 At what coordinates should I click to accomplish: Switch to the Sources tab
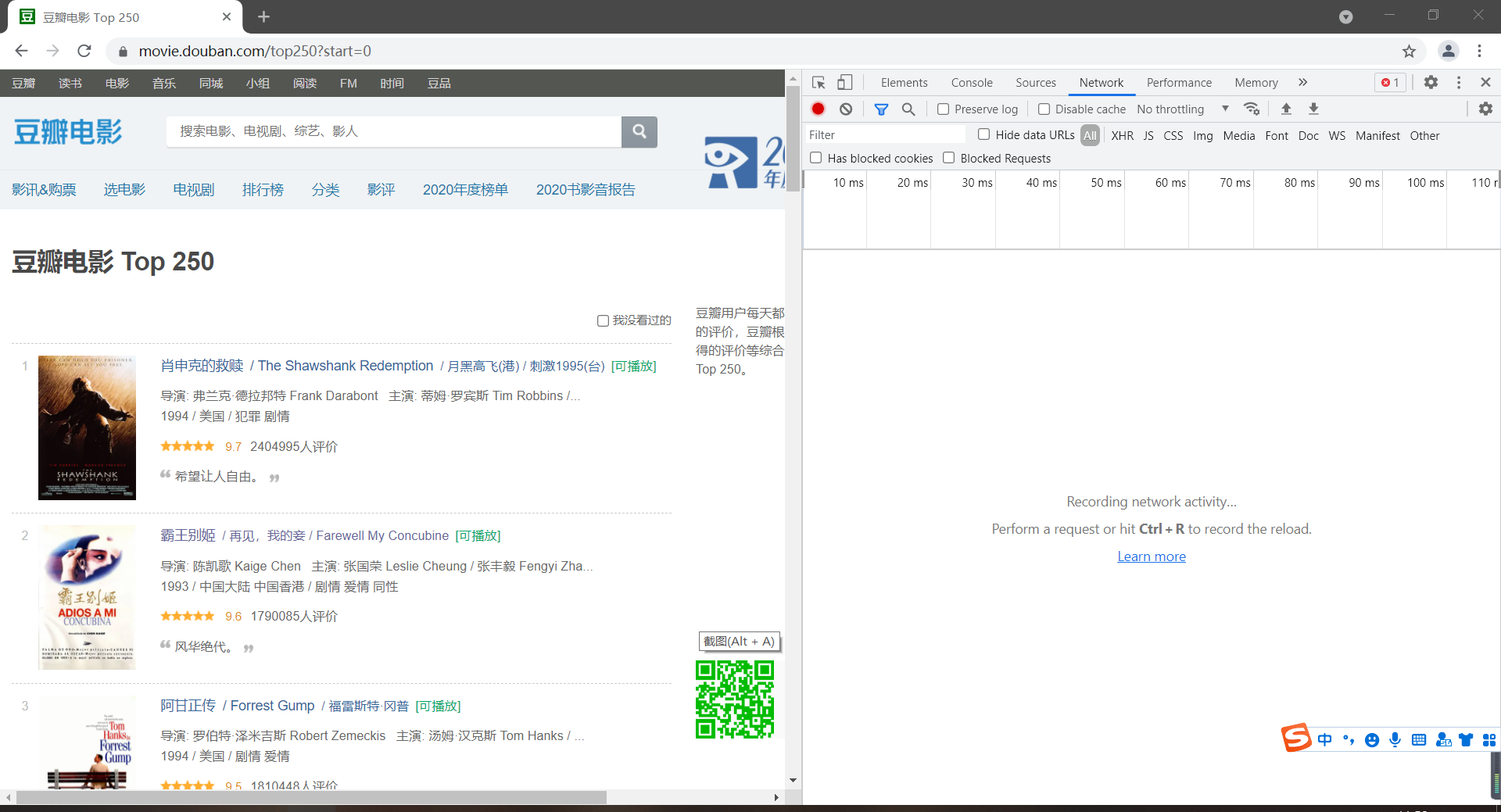(x=1036, y=83)
